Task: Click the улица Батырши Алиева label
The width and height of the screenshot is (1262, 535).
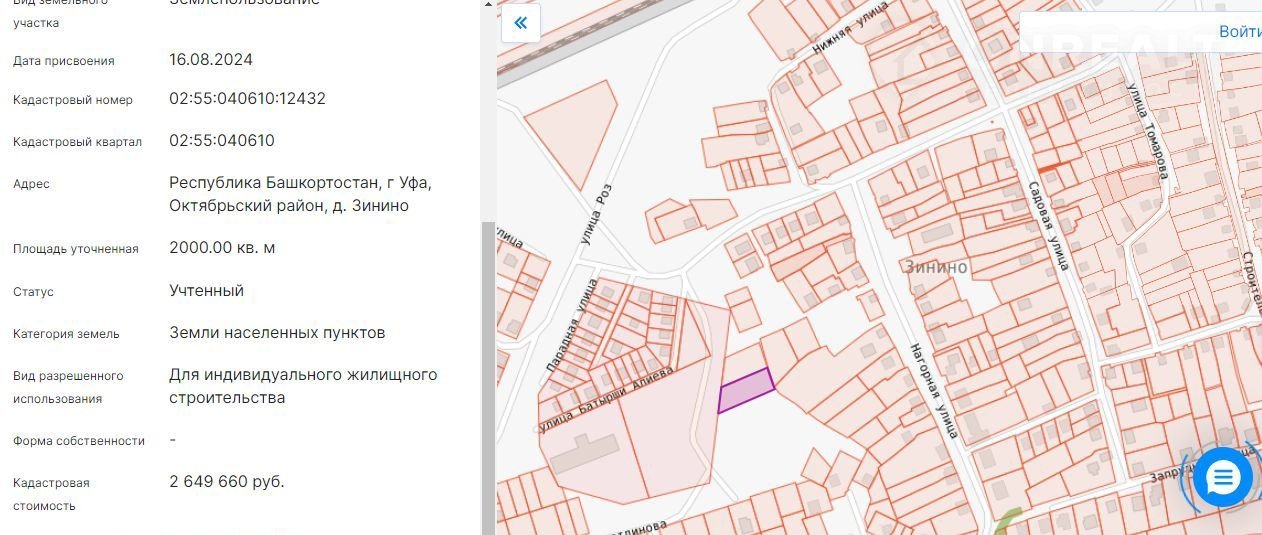Action: click(x=606, y=399)
